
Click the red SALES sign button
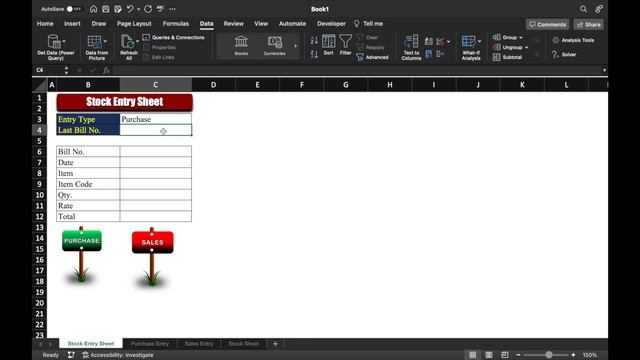click(153, 242)
